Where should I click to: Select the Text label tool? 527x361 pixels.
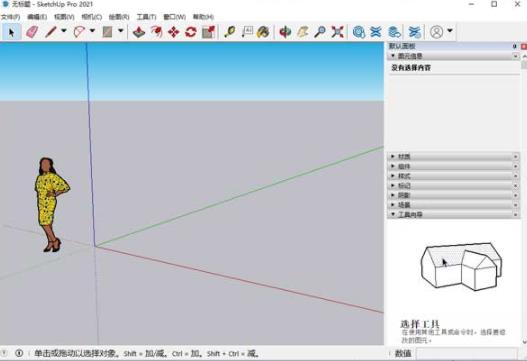(x=247, y=32)
